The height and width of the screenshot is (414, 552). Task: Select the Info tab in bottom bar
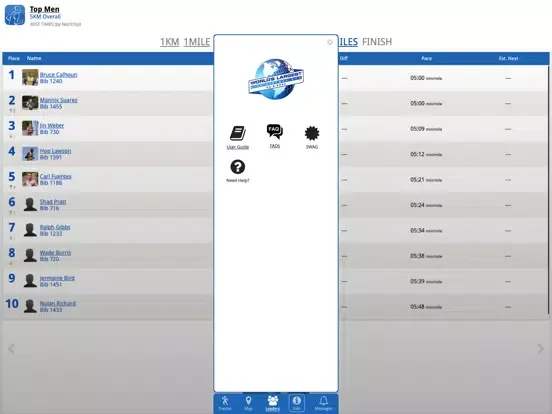click(x=296, y=403)
